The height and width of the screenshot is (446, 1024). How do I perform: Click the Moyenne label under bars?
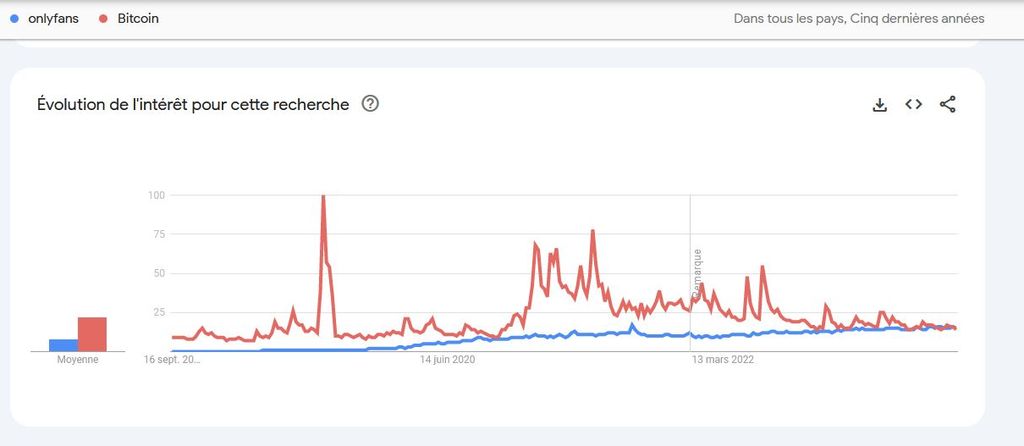click(78, 360)
